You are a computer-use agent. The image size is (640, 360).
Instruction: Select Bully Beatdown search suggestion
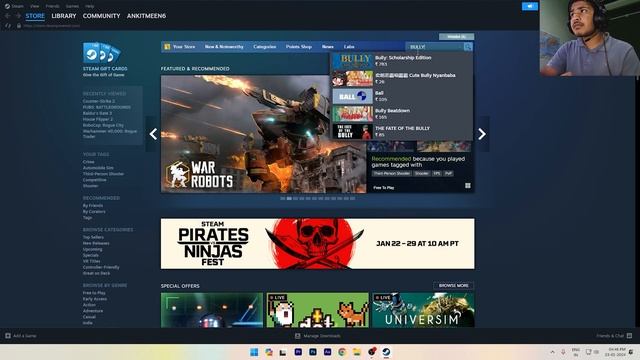tap(402, 114)
